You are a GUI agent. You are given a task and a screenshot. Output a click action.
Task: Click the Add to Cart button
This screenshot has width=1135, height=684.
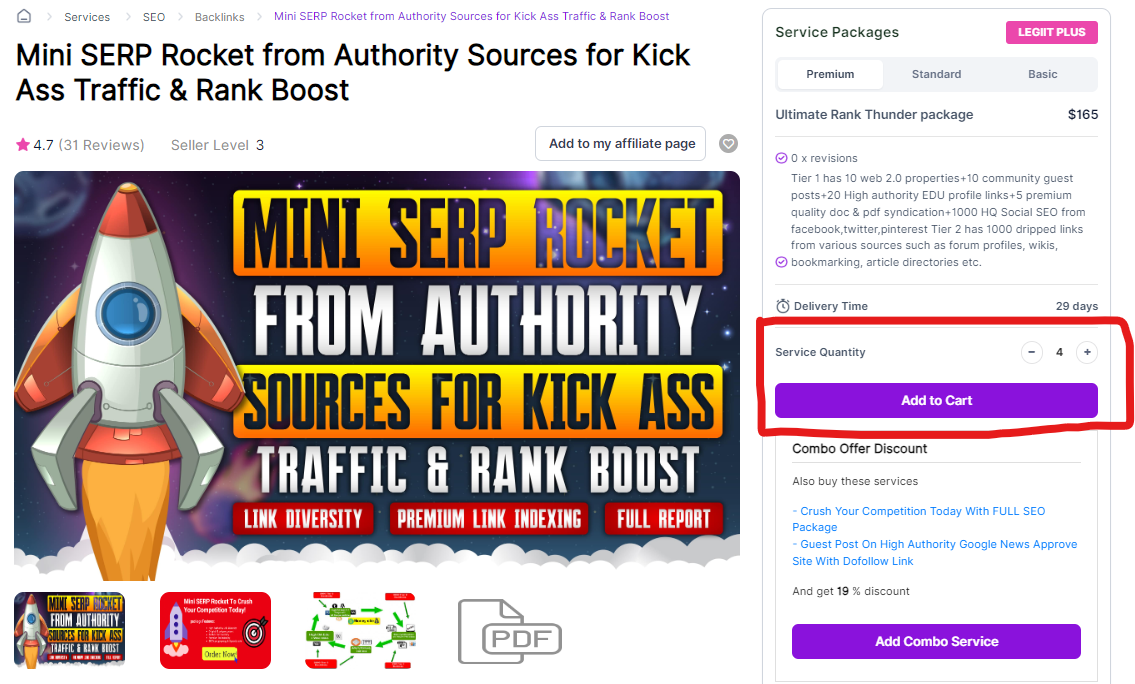click(x=936, y=400)
